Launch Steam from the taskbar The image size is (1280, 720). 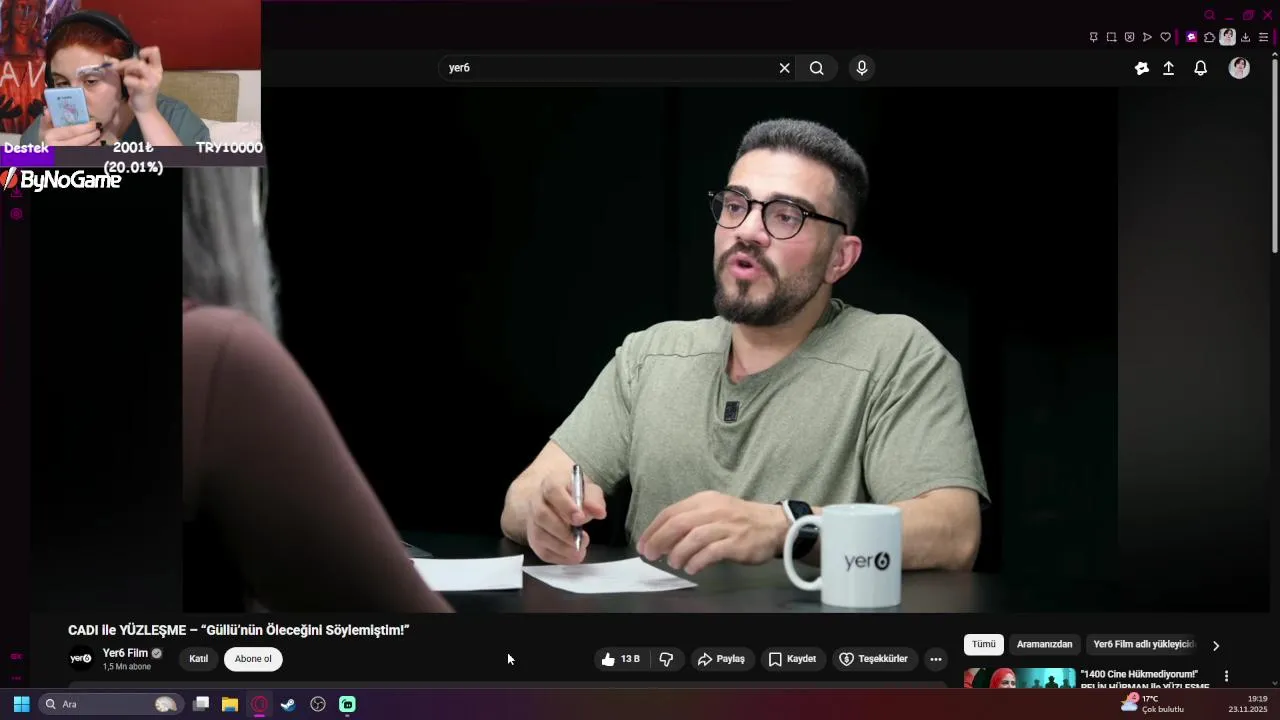coord(288,704)
